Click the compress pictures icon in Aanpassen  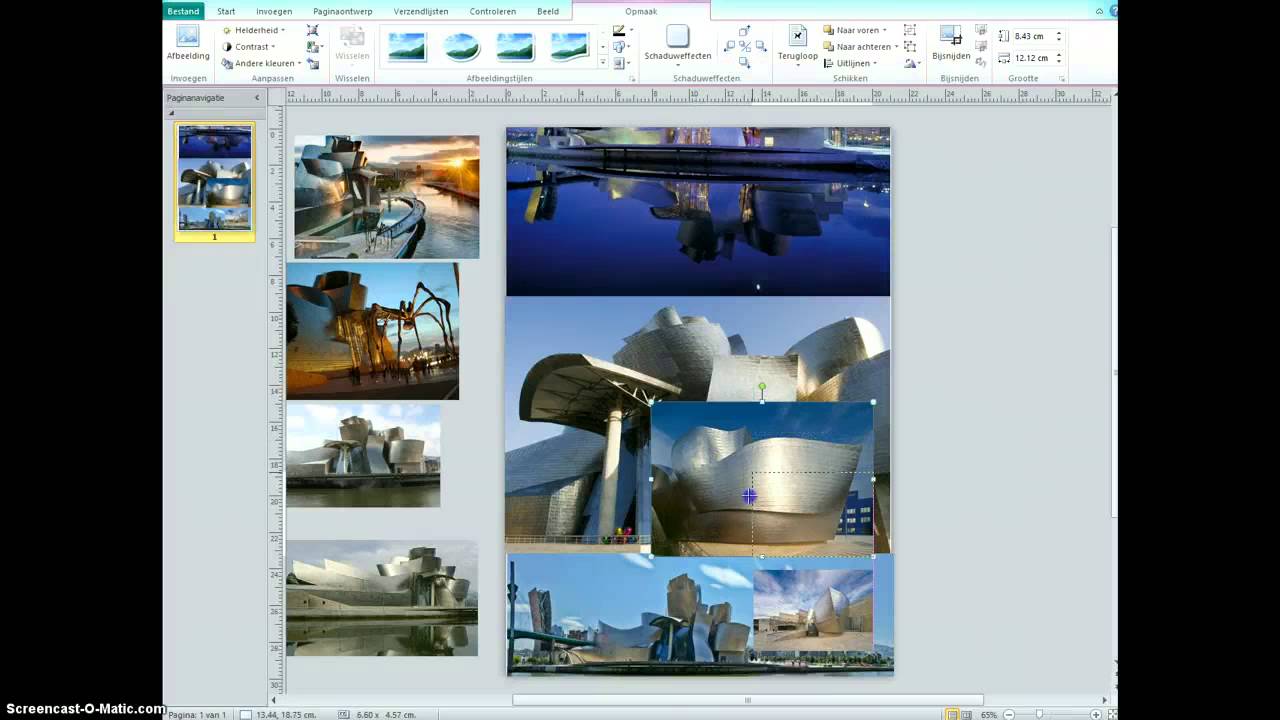point(313,30)
